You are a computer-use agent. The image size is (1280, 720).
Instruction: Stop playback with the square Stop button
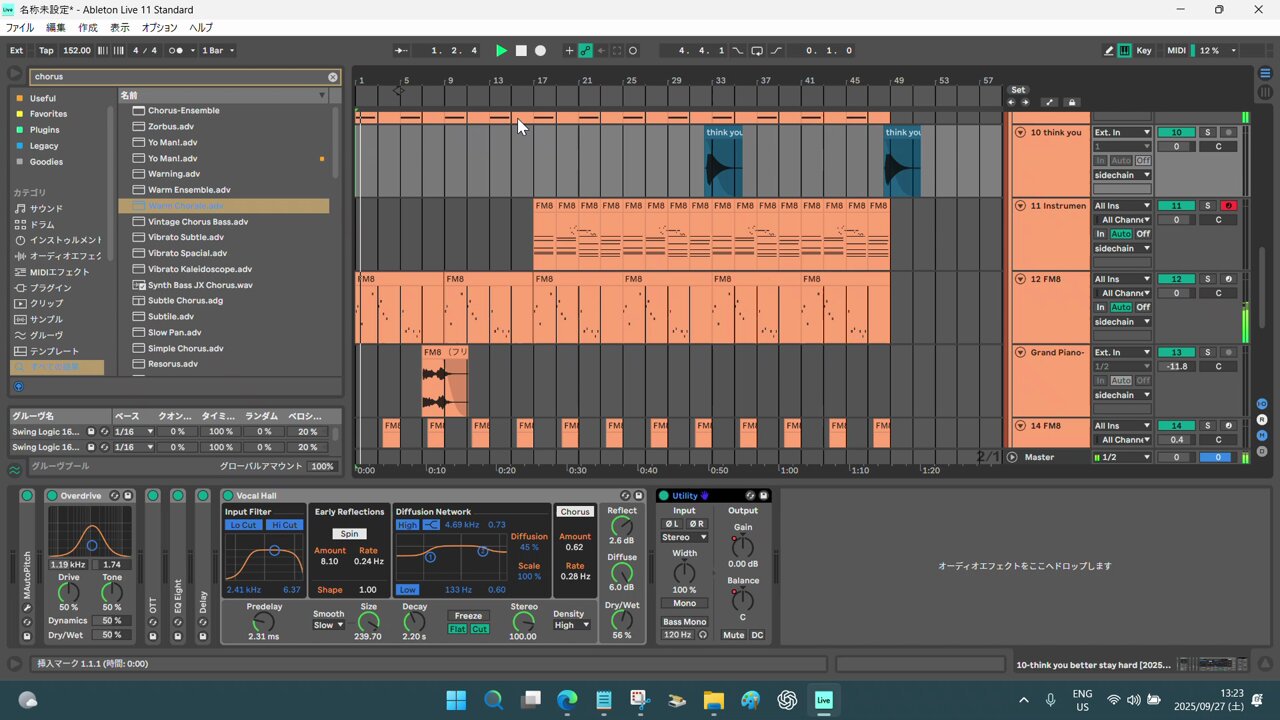point(521,51)
